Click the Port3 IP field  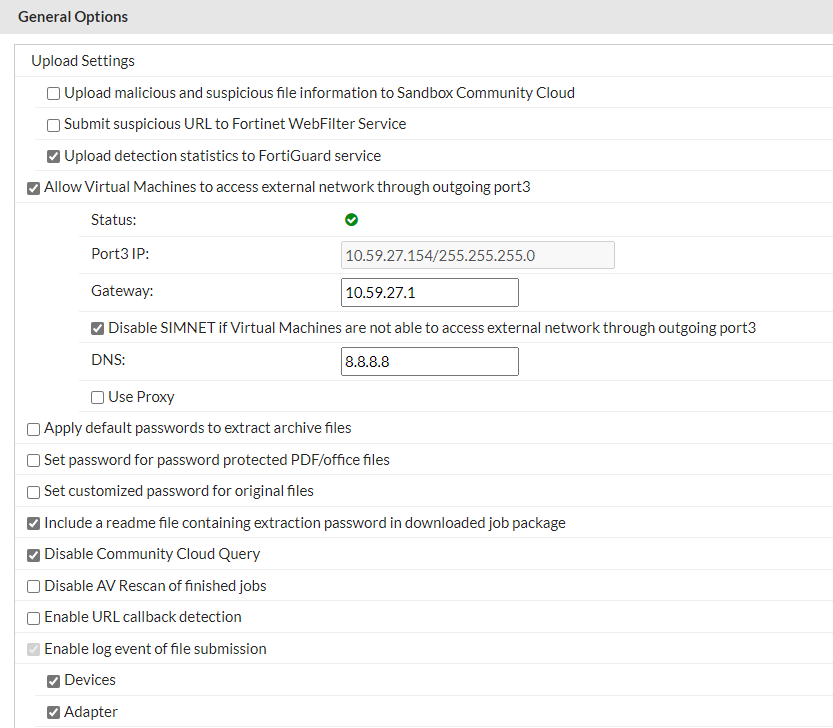click(x=477, y=256)
